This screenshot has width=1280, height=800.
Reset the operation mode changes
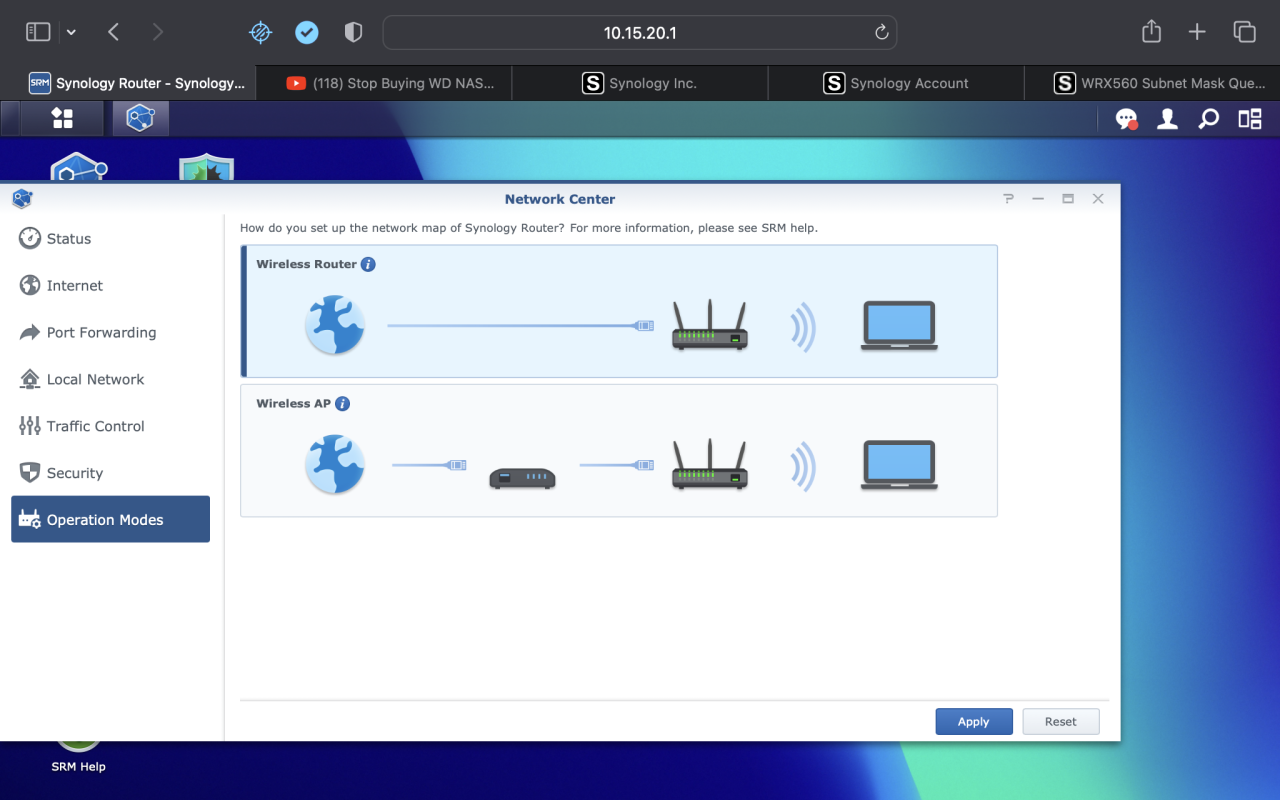click(1060, 721)
